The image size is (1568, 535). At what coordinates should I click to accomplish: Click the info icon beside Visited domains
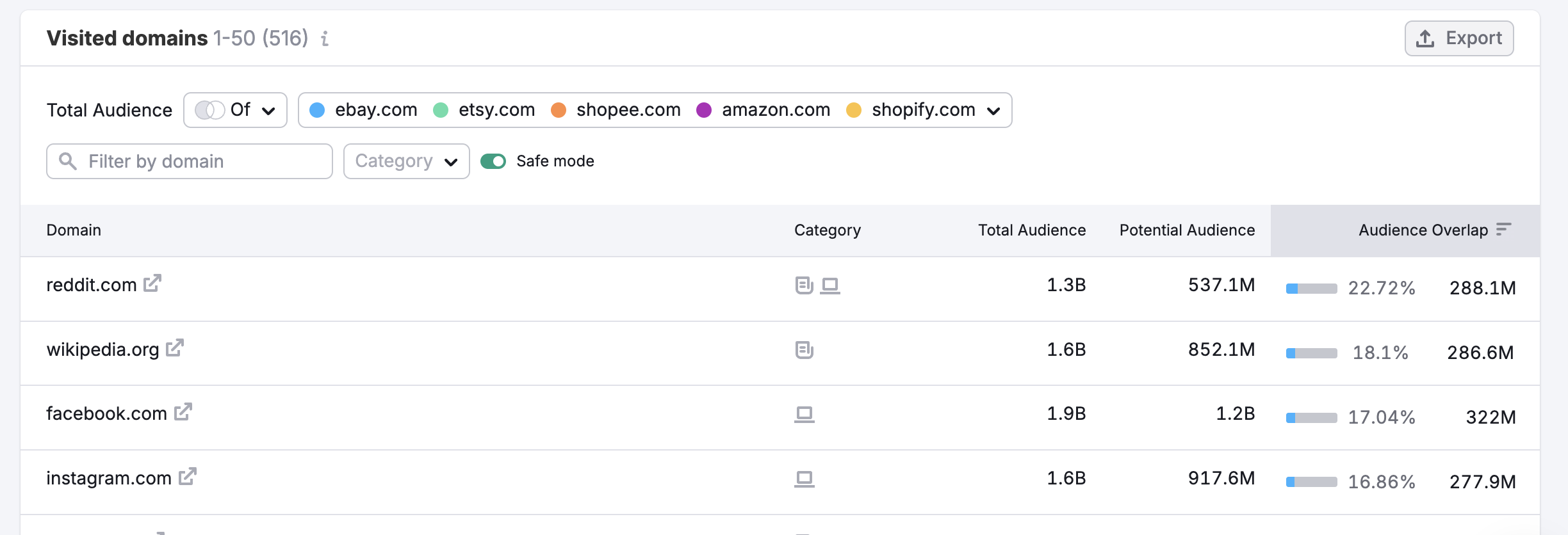325,39
